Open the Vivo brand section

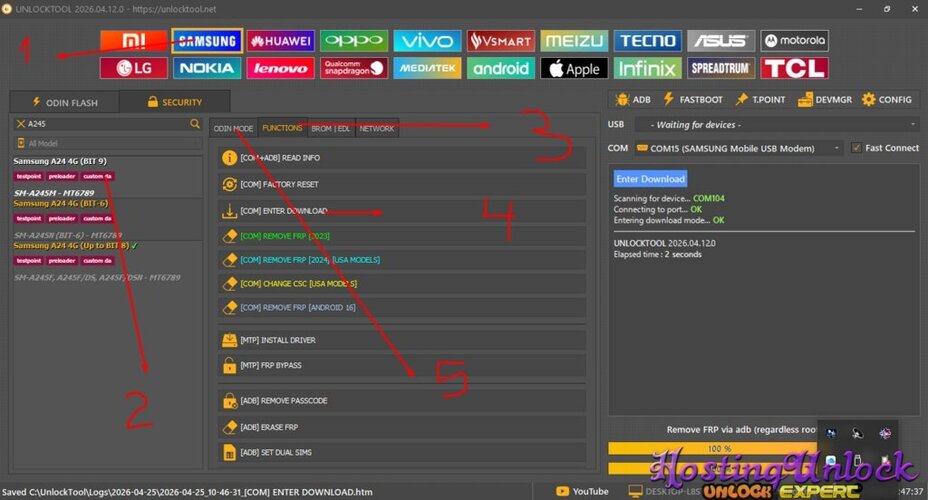point(427,41)
